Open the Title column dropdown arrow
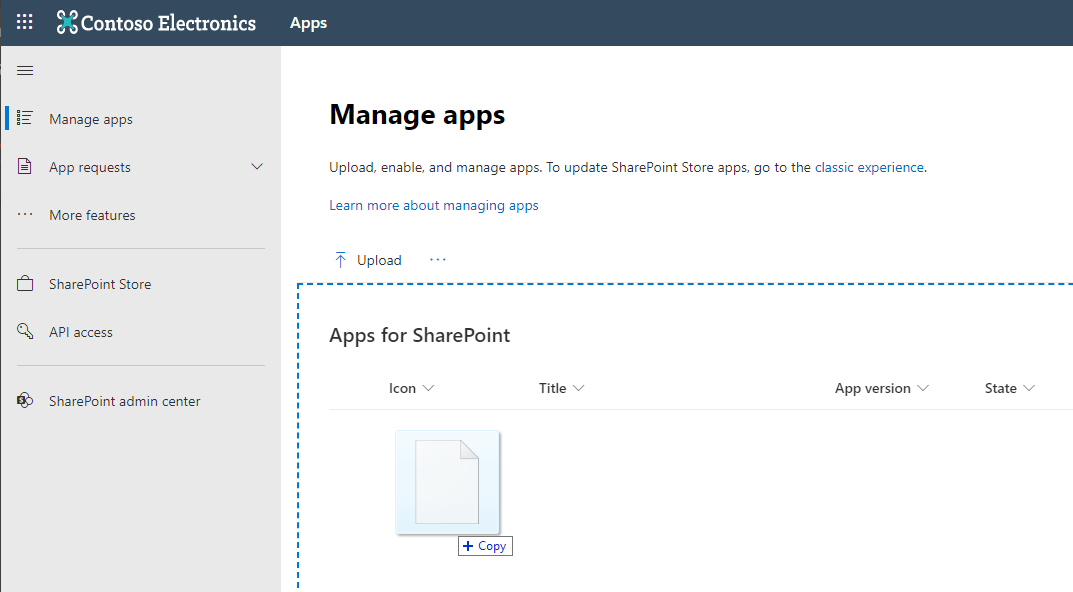Screen dimensions: 1073x592 (578, 388)
